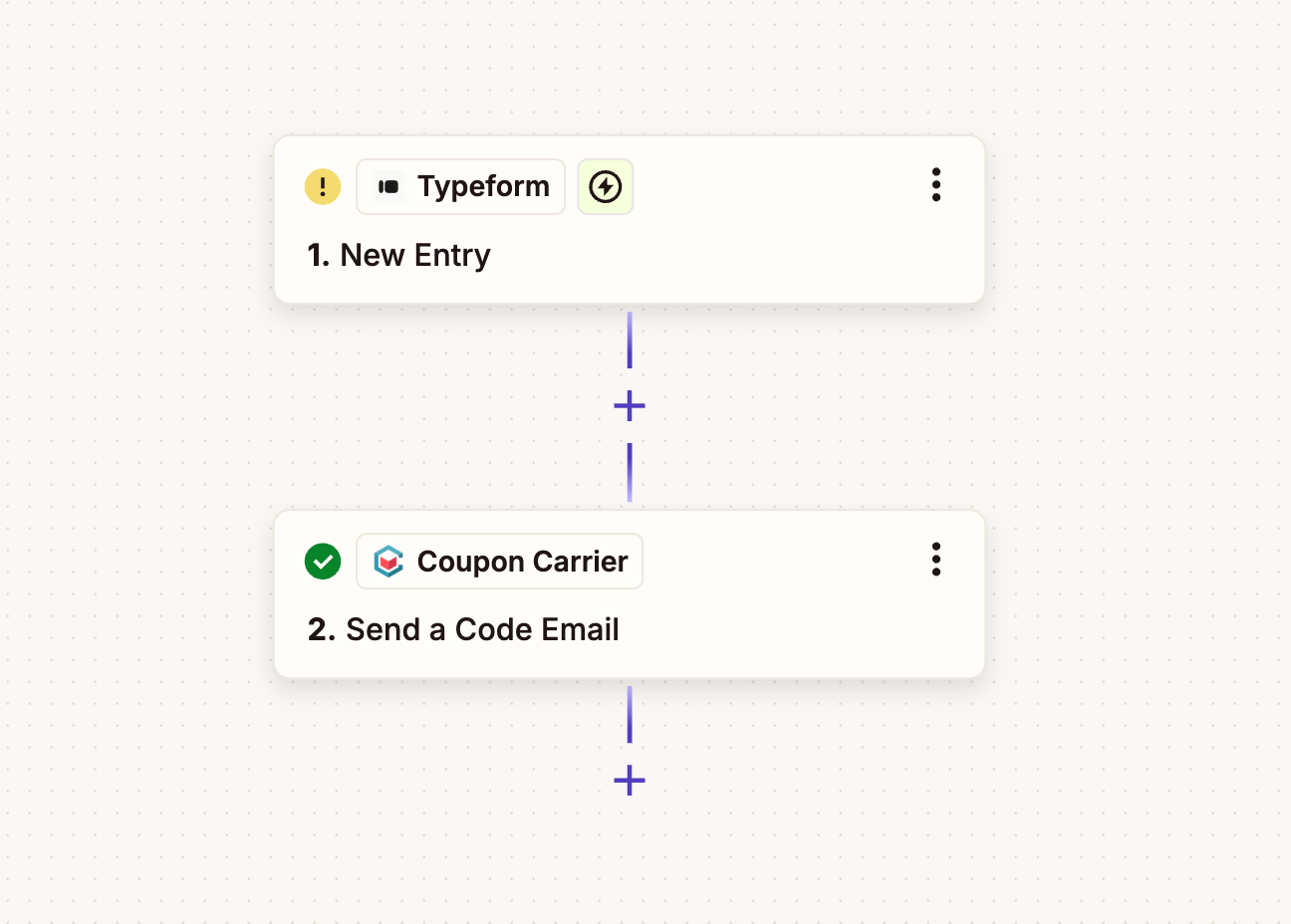This screenshot has width=1291, height=924.
Task: Click the instant trigger lightning bolt icon
Action: click(x=606, y=186)
